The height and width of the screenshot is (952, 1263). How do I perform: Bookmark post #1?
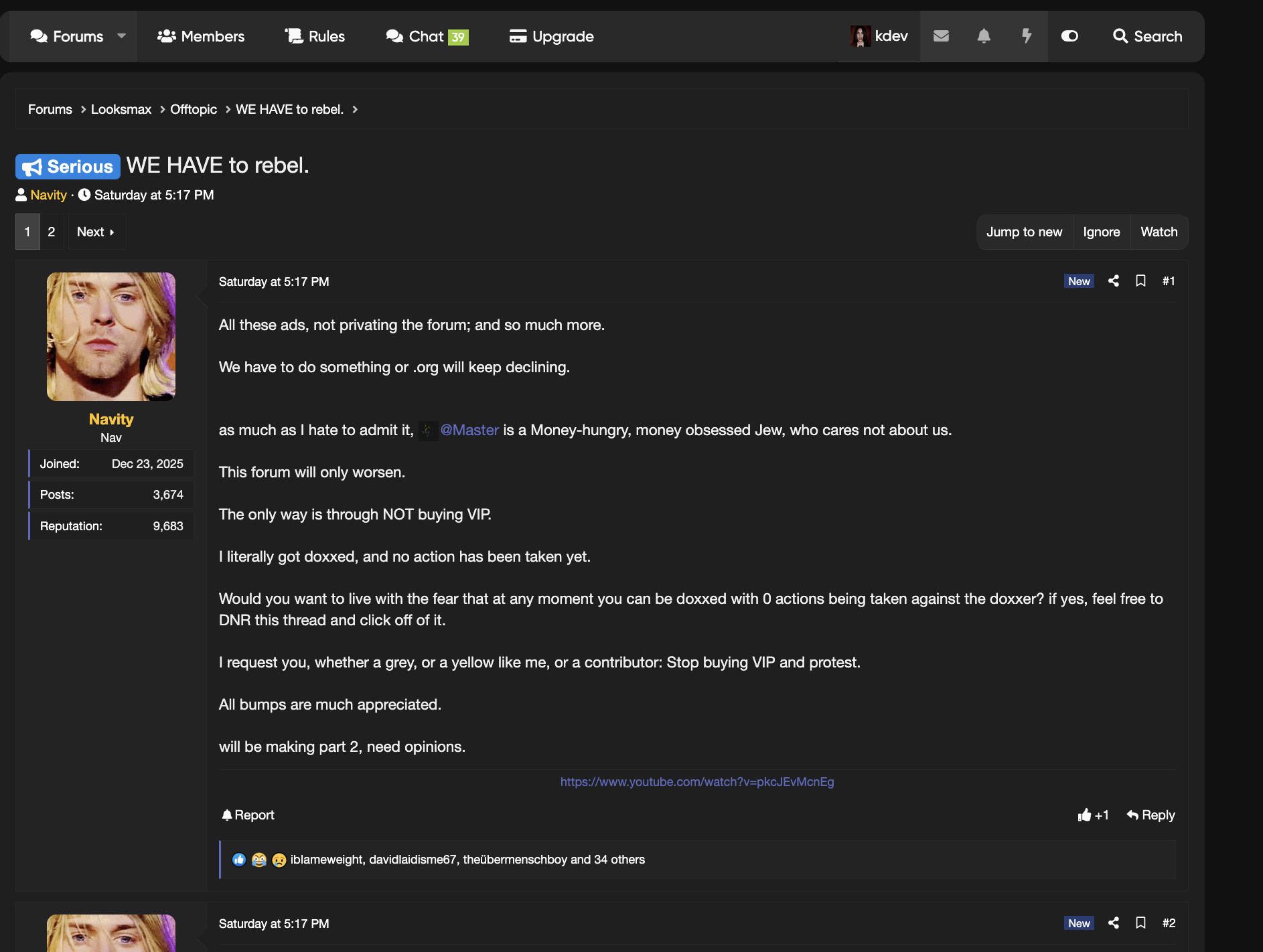[x=1140, y=281]
